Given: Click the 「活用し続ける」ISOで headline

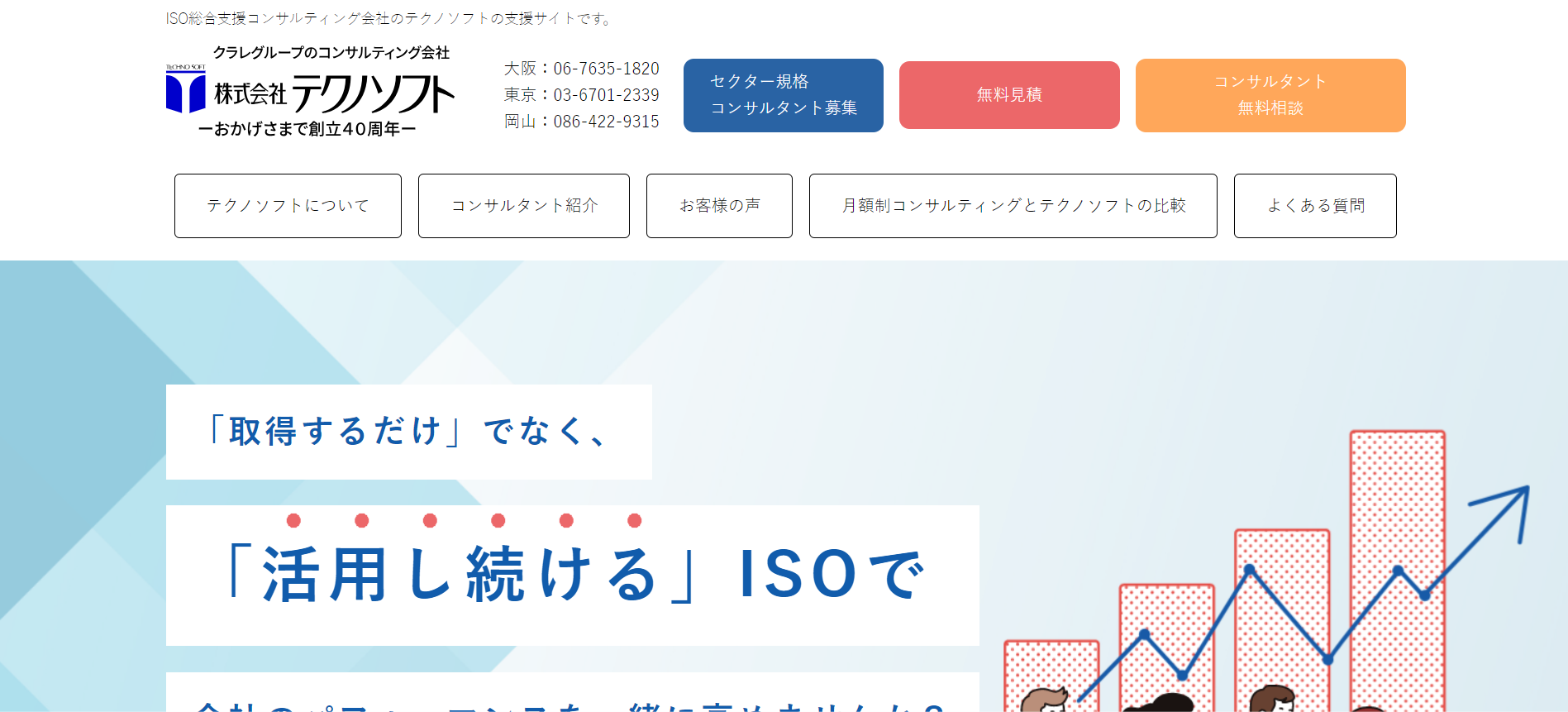Looking at the screenshot, I should coord(572,575).
